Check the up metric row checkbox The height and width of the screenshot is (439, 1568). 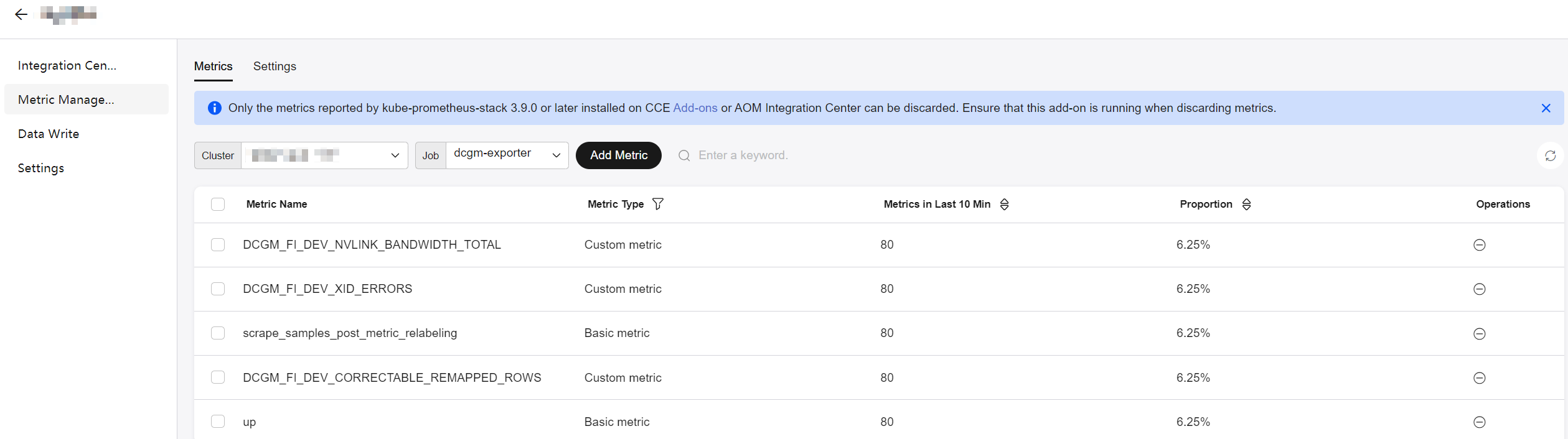pyautogui.click(x=218, y=421)
